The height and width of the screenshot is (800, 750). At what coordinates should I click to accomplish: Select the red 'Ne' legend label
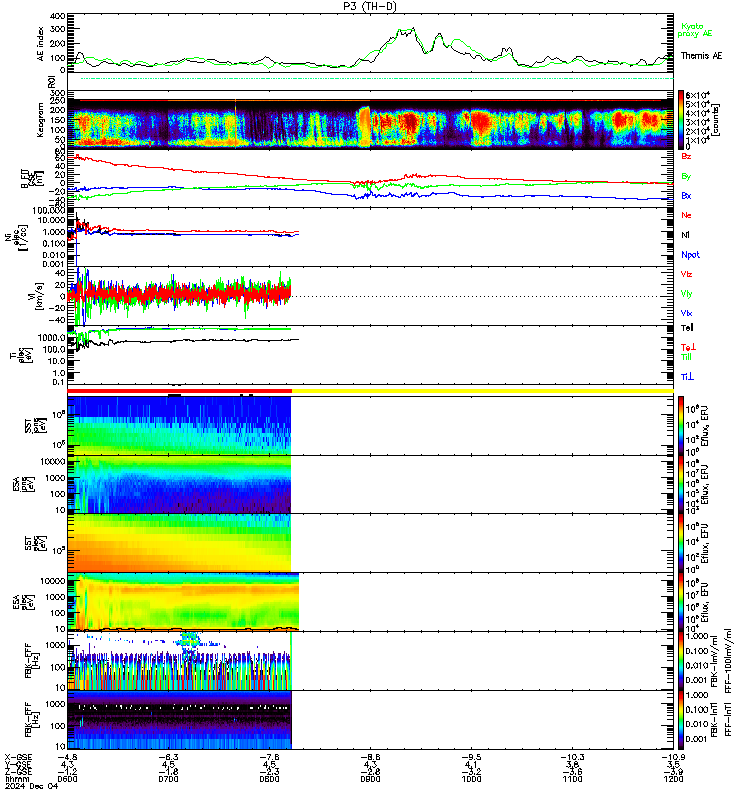point(686,215)
